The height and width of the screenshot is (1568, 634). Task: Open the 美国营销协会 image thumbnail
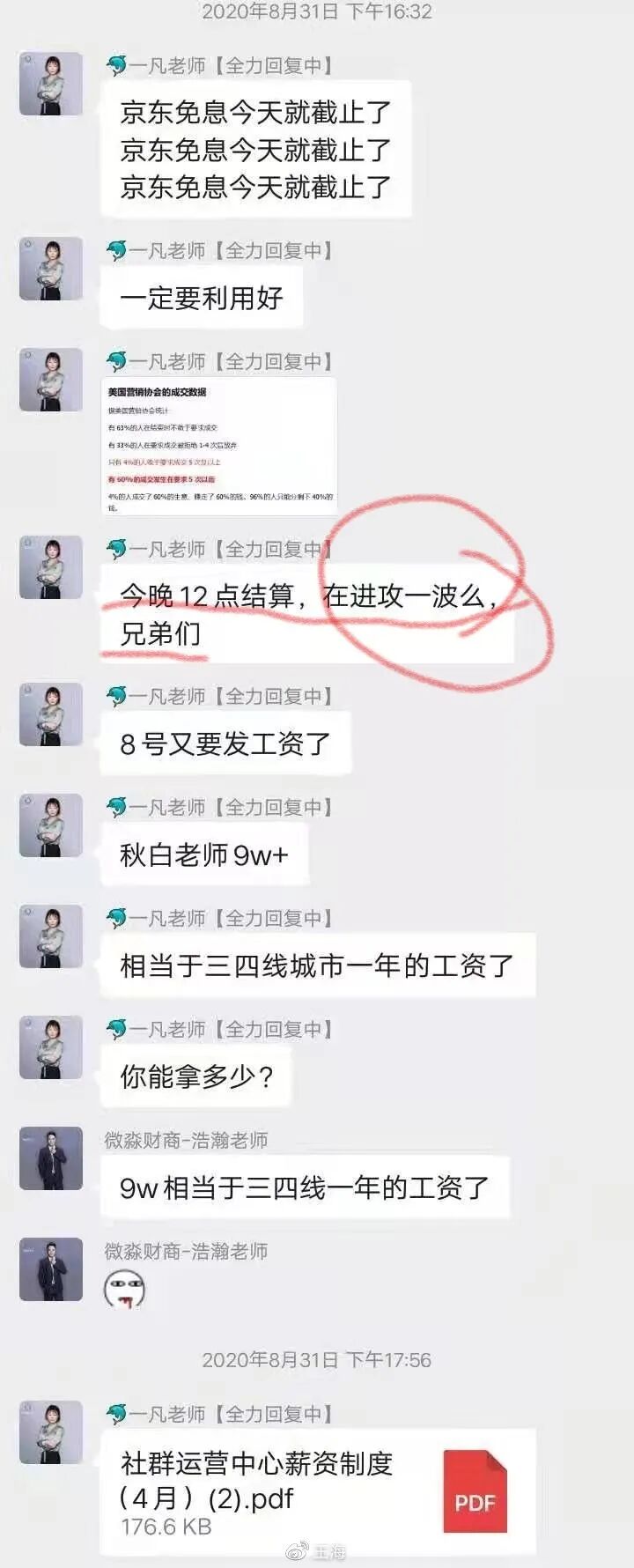point(219,447)
